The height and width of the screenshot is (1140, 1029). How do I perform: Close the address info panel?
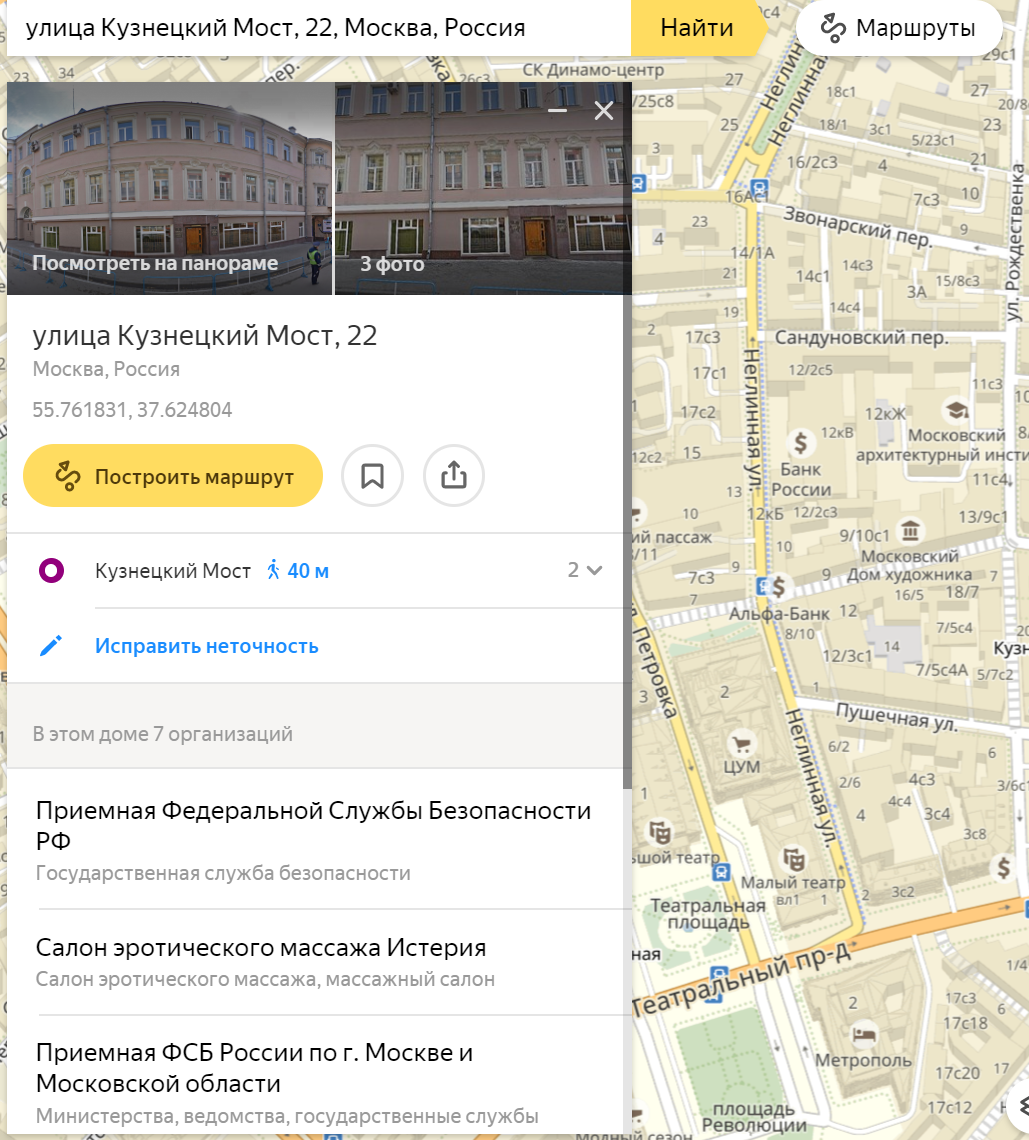(x=604, y=111)
